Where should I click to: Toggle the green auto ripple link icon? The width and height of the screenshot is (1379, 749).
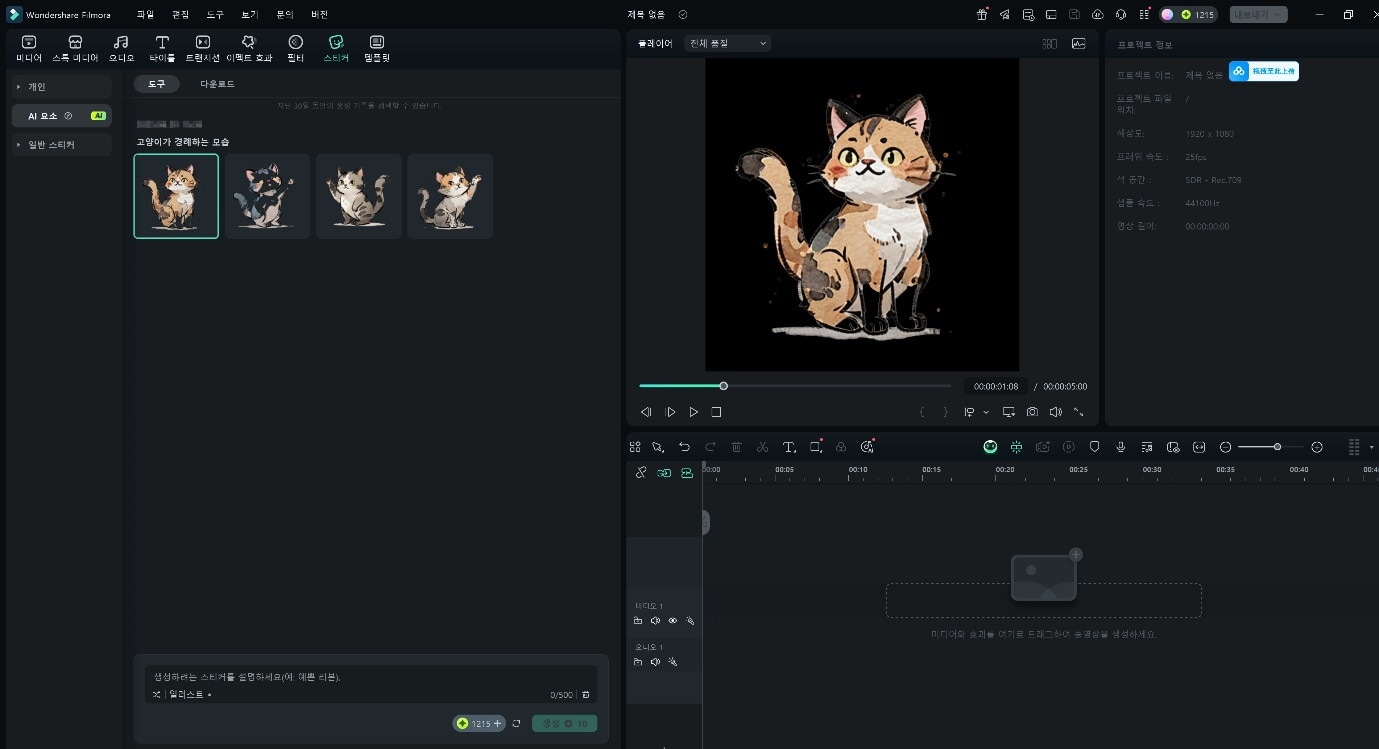click(x=664, y=473)
